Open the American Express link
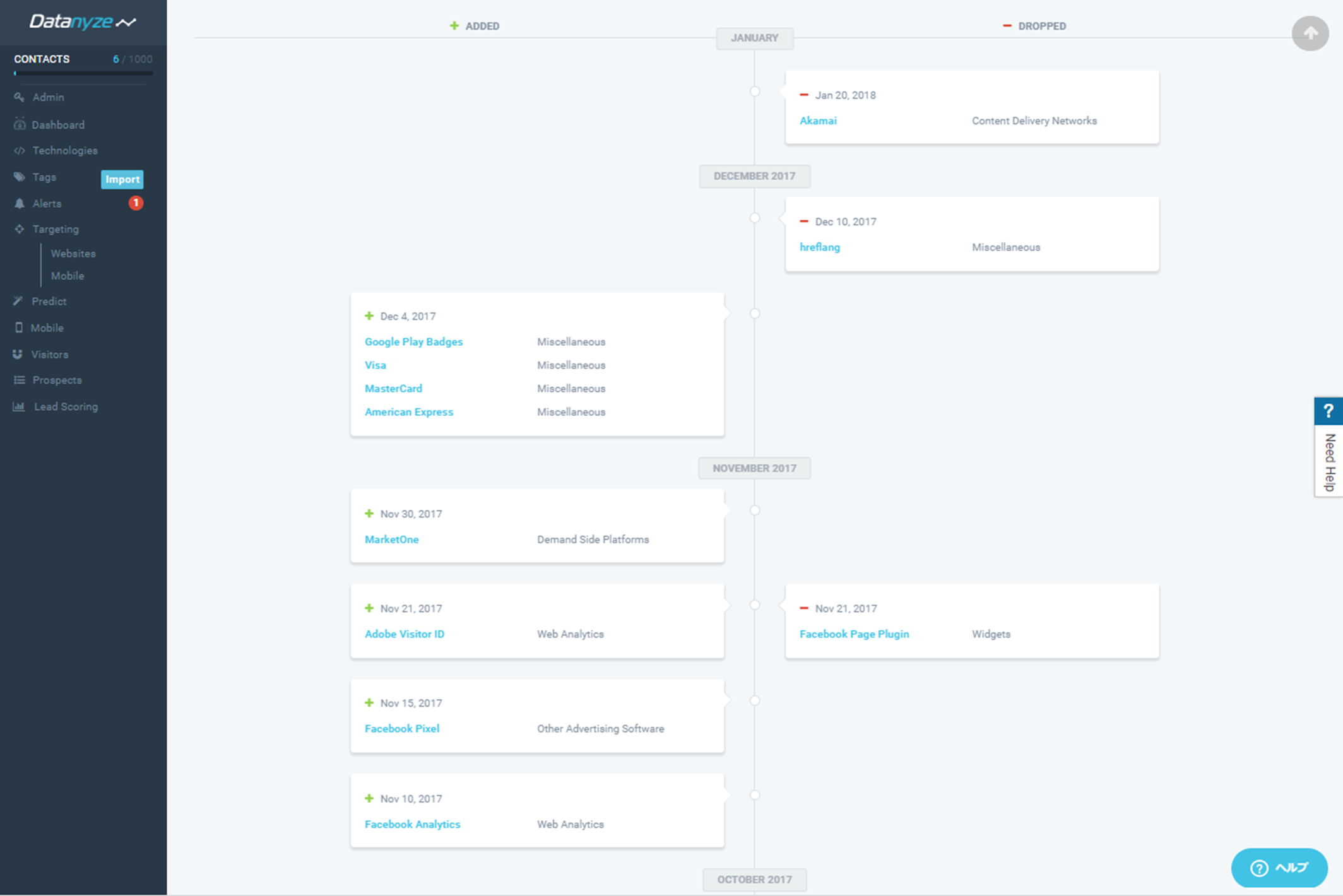 pyautogui.click(x=409, y=412)
